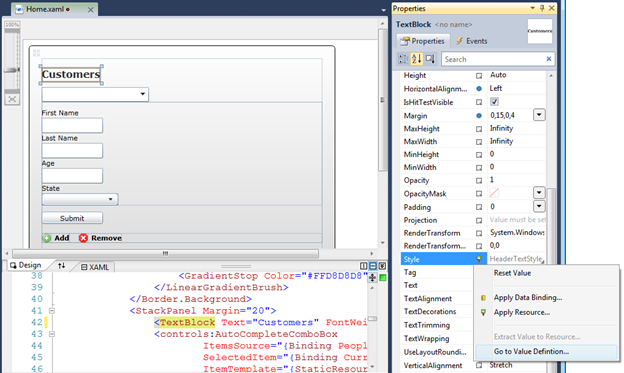Click the Projection property marker square
This screenshot has height=373, width=624.
point(479,221)
